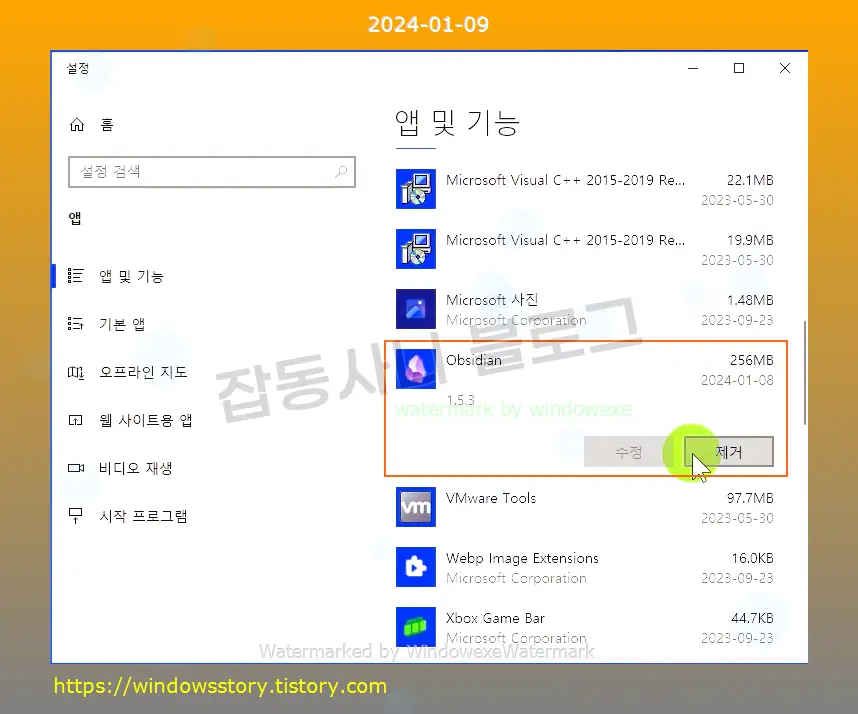Click the Home icon in the sidebar
This screenshot has height=714, width=858.
tap(77, 125)
